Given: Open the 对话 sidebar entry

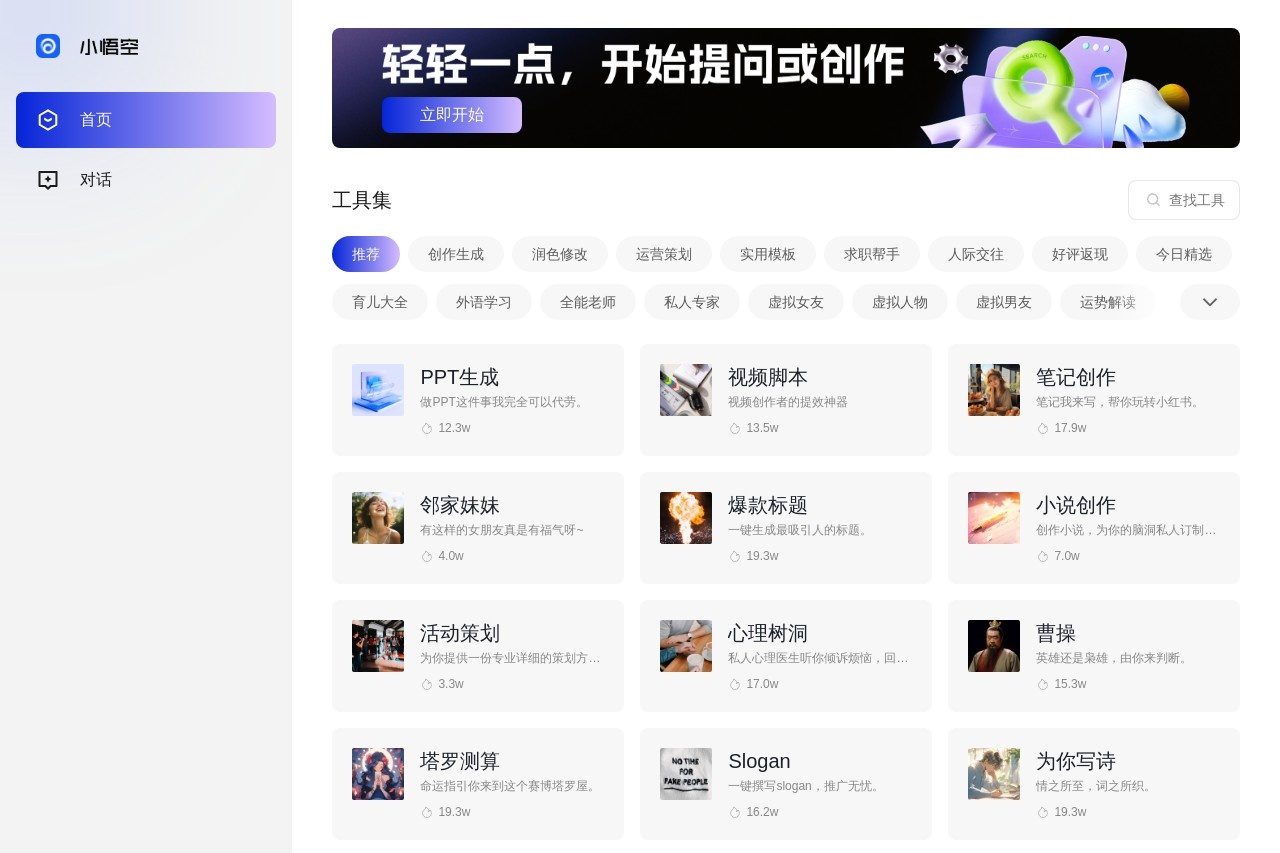Looking at the screenshot, I should [x=96, y=179].
